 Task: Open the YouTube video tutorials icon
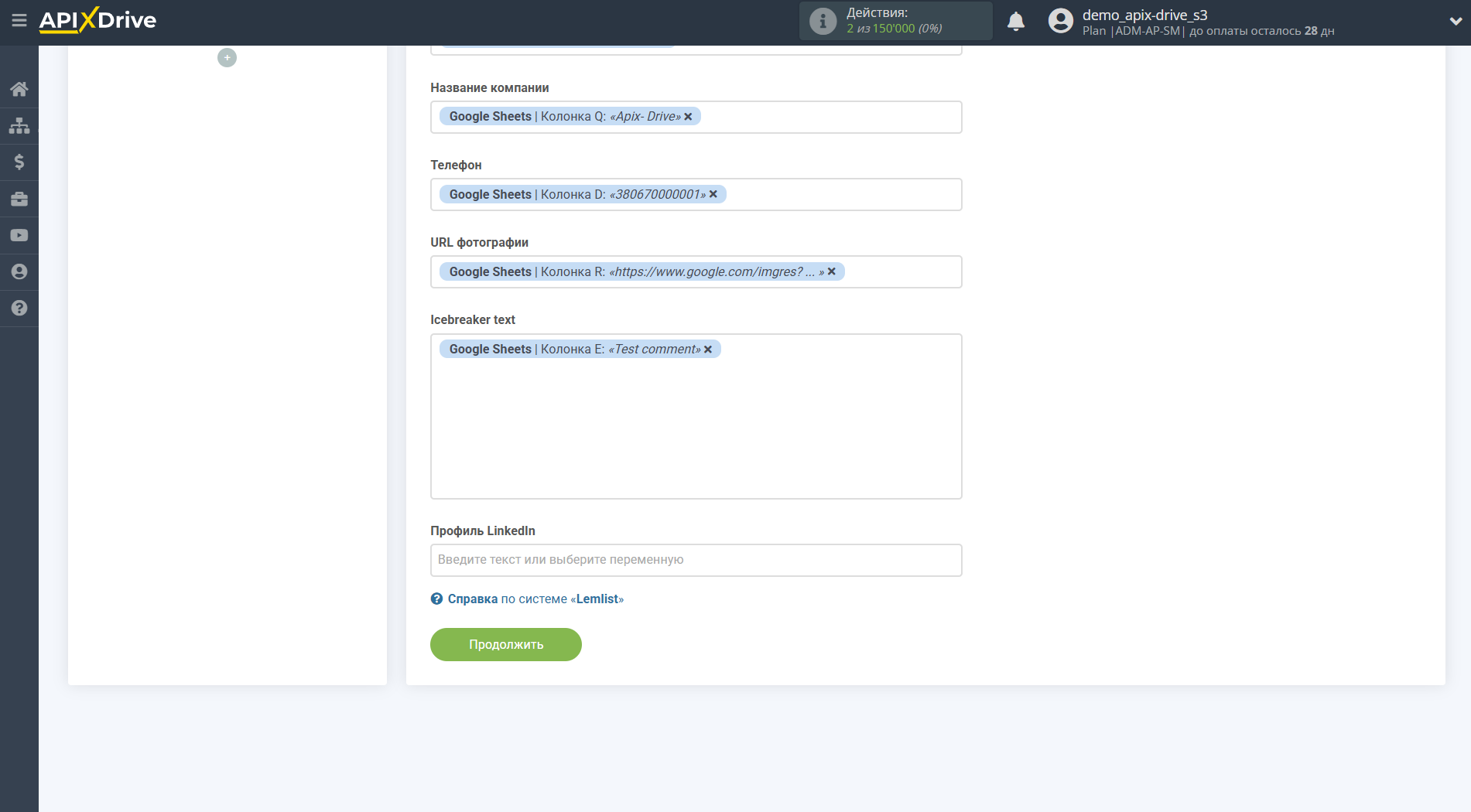click(x=19, y=235)
